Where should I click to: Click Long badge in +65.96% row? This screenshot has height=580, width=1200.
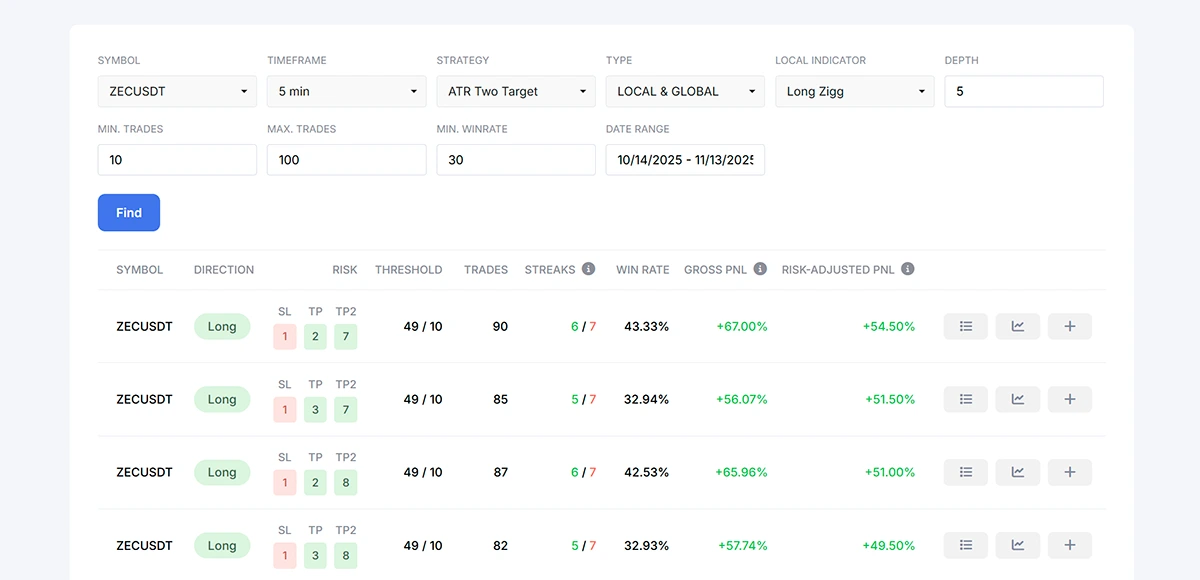(222, 472)
